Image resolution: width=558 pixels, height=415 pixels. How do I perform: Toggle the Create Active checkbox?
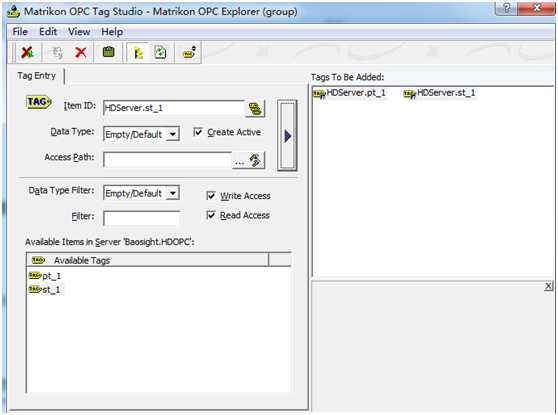tap(198, 132)
